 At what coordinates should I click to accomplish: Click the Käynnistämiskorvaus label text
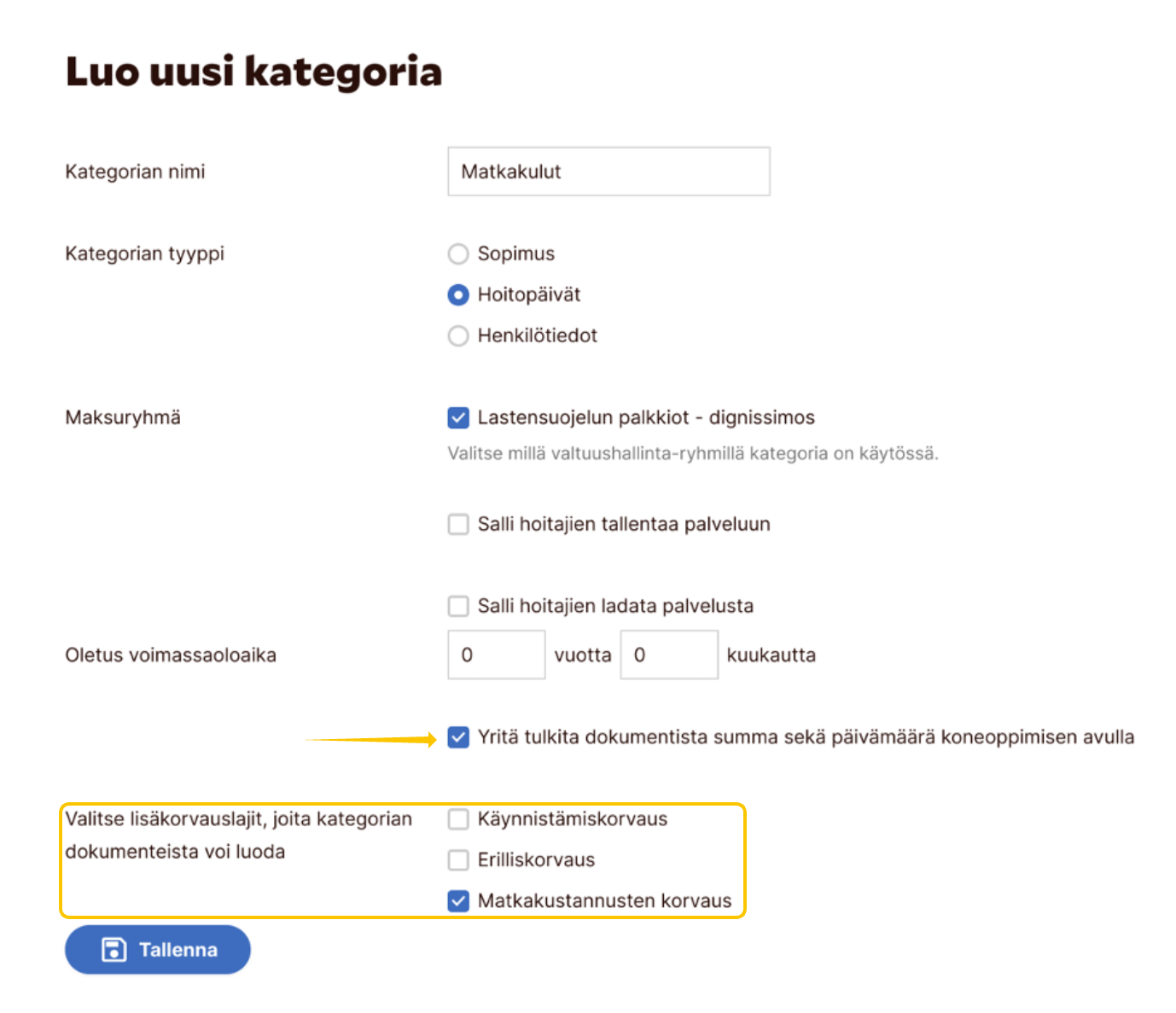(572, 819)
